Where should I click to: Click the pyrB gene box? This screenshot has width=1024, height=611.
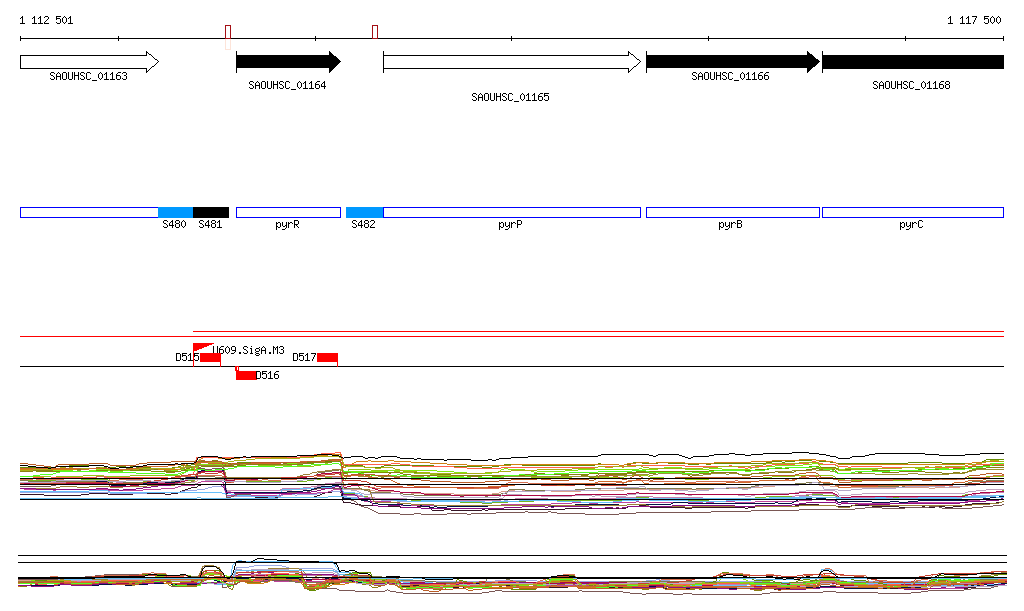click(732, 212)
